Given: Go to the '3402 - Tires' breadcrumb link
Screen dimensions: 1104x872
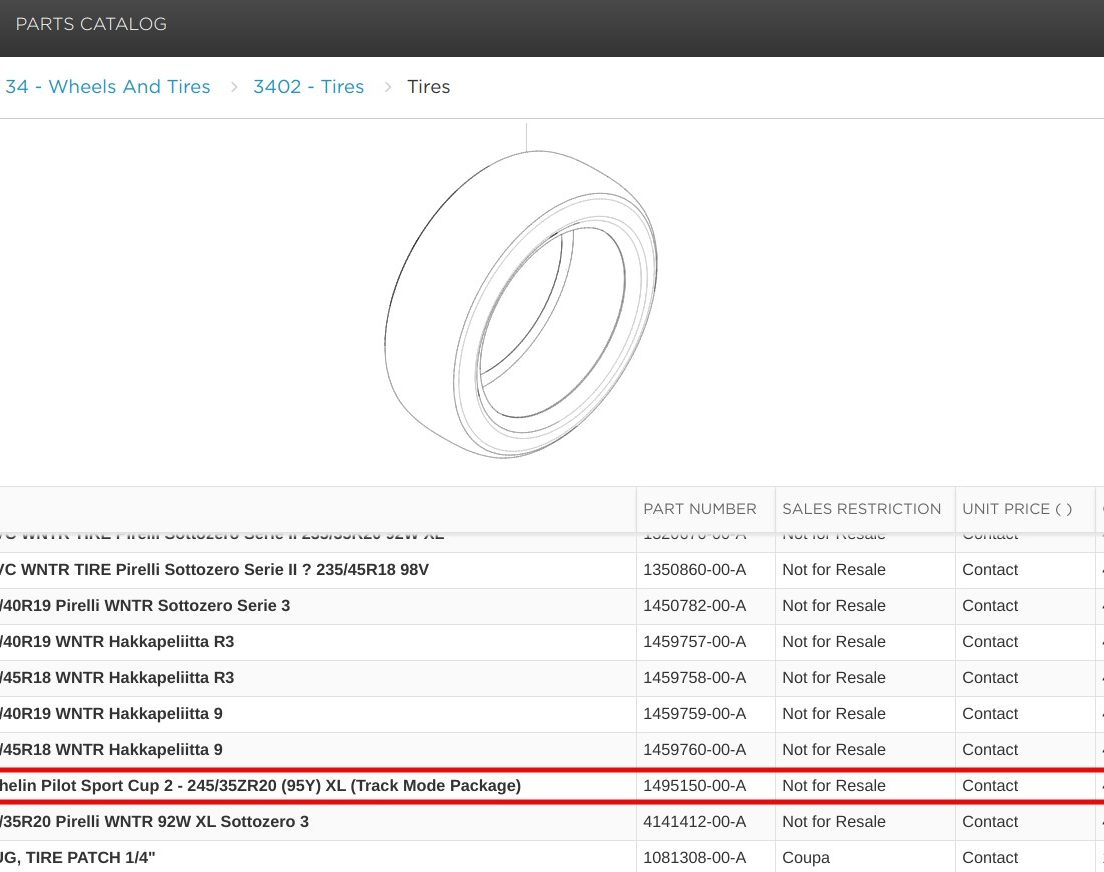Looking at the screenshot, I should [x=308, y=87].
